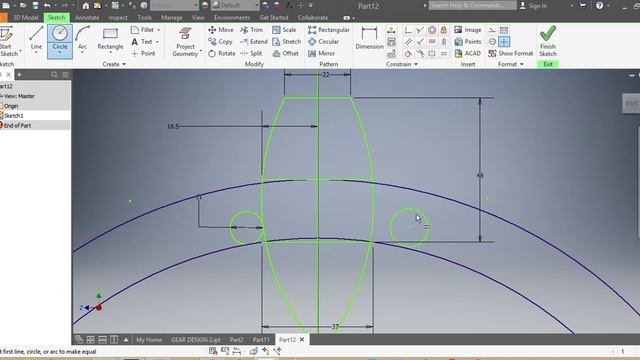
Task: Apply the Tangent constraint
Action: click(x=408, y=53)
